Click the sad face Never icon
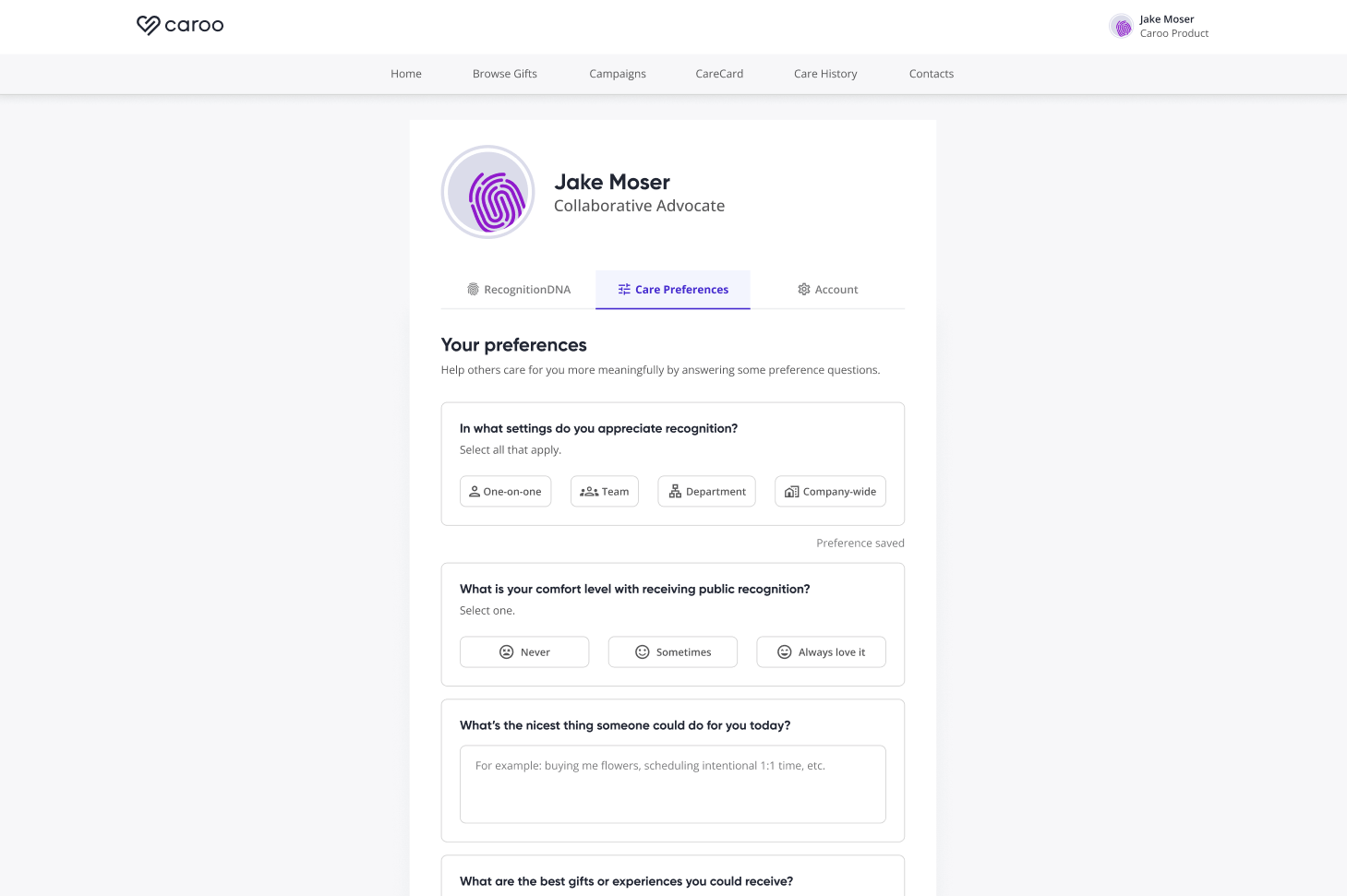 (x=507, y=652)
